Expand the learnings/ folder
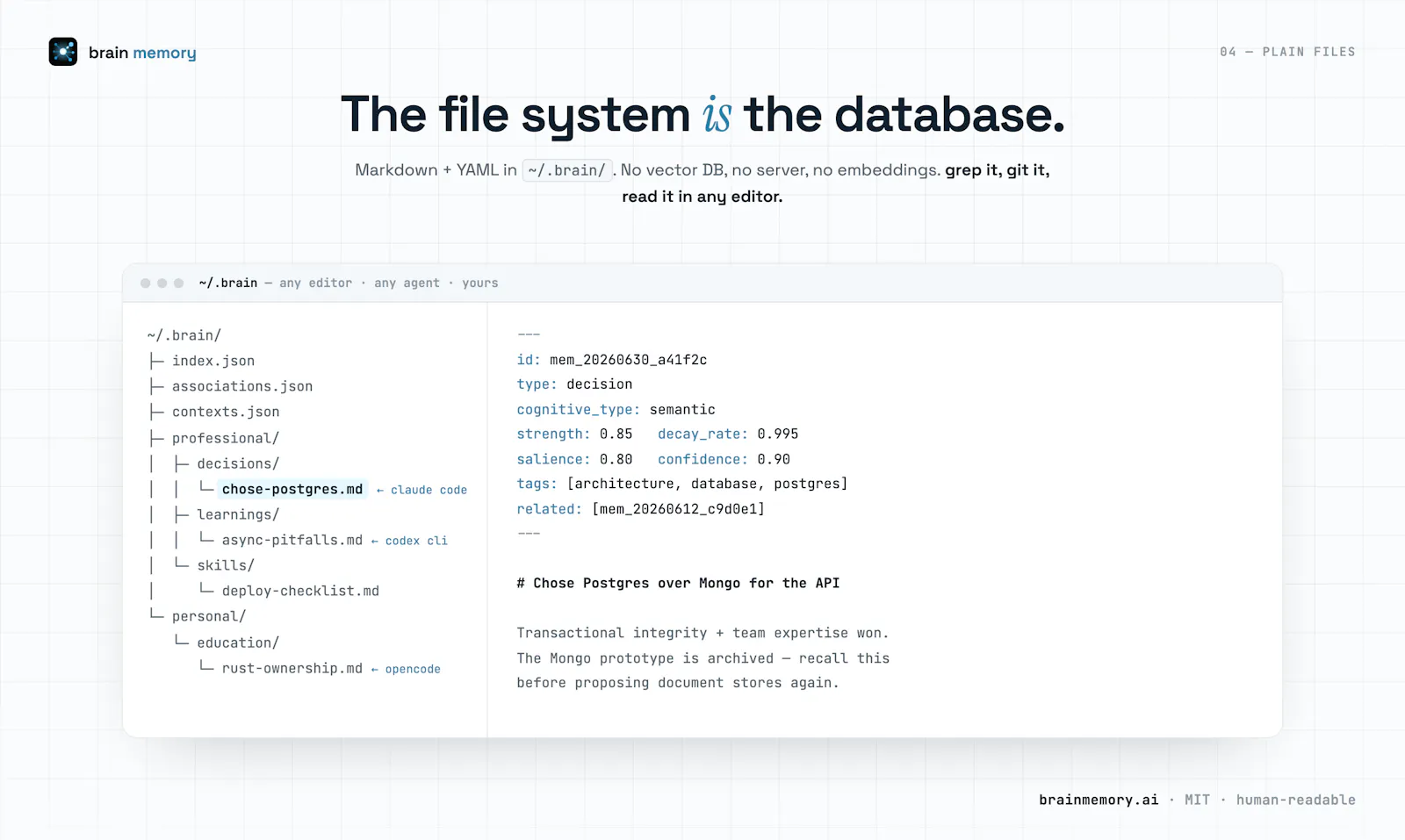Image resolution: width=1405 pixels, height=840 pixels. pos(238,514)
